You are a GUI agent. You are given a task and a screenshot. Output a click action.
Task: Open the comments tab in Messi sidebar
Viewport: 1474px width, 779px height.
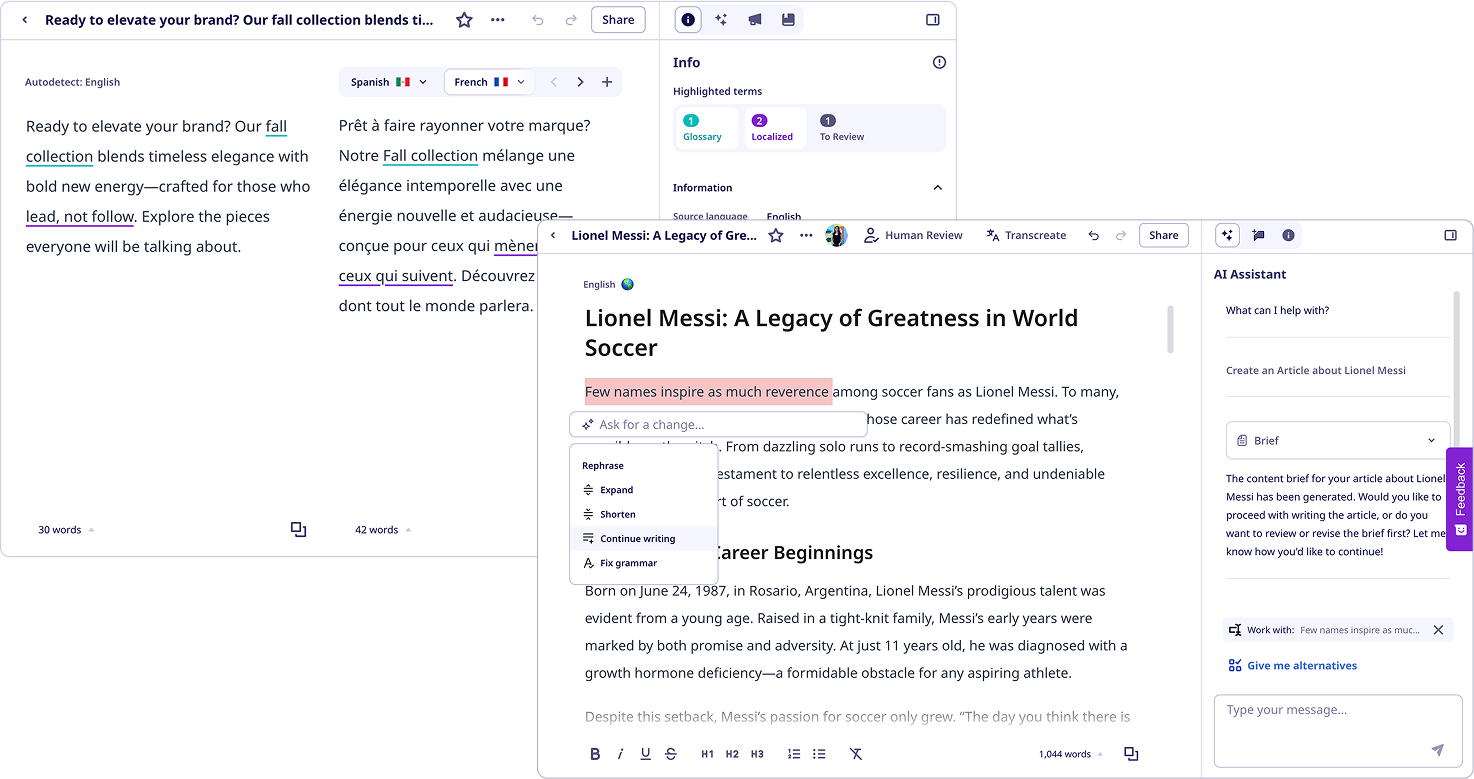1258,236
